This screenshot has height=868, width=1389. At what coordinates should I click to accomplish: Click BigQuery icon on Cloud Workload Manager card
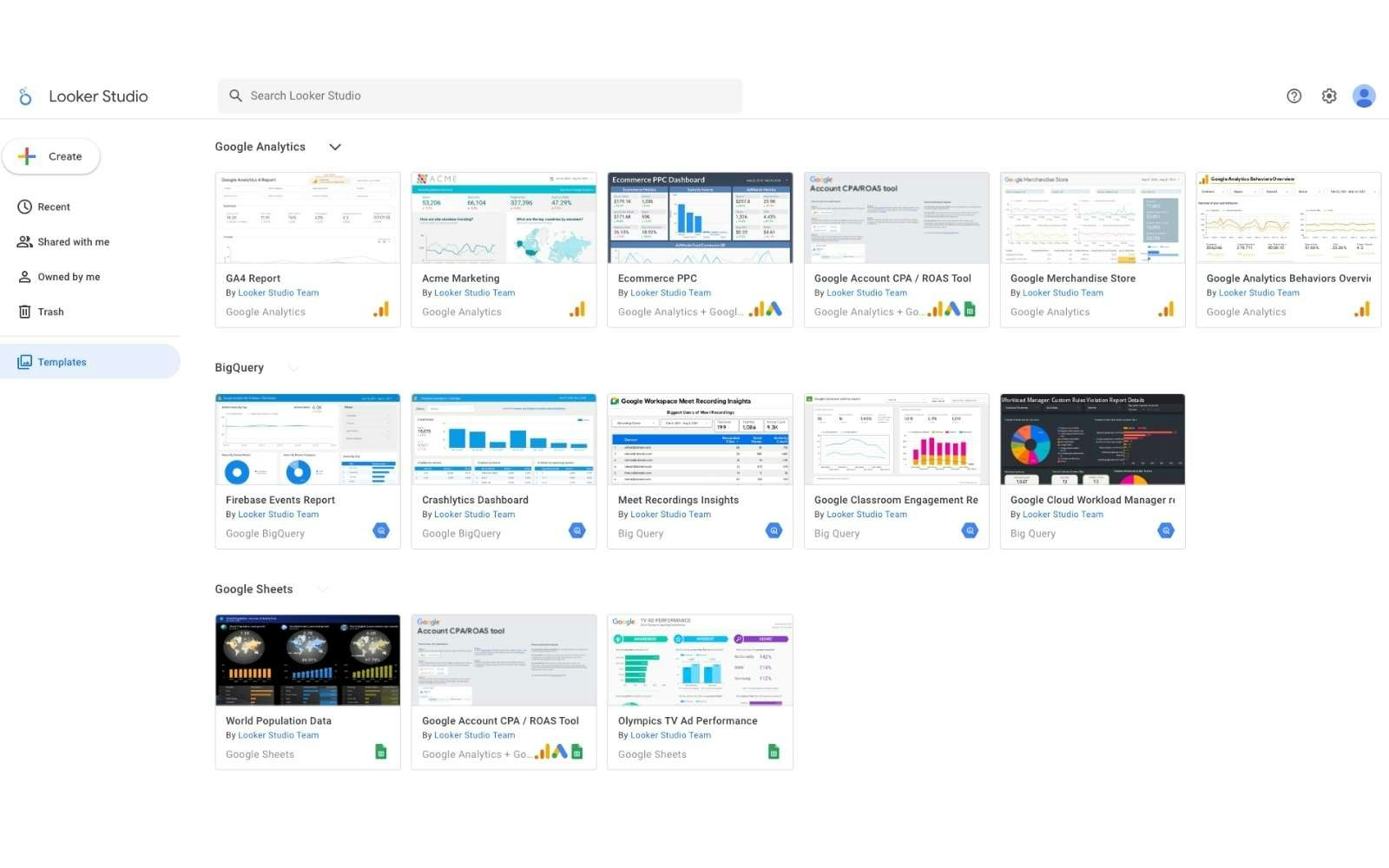pyautogui.click(x=1166, y=530)
